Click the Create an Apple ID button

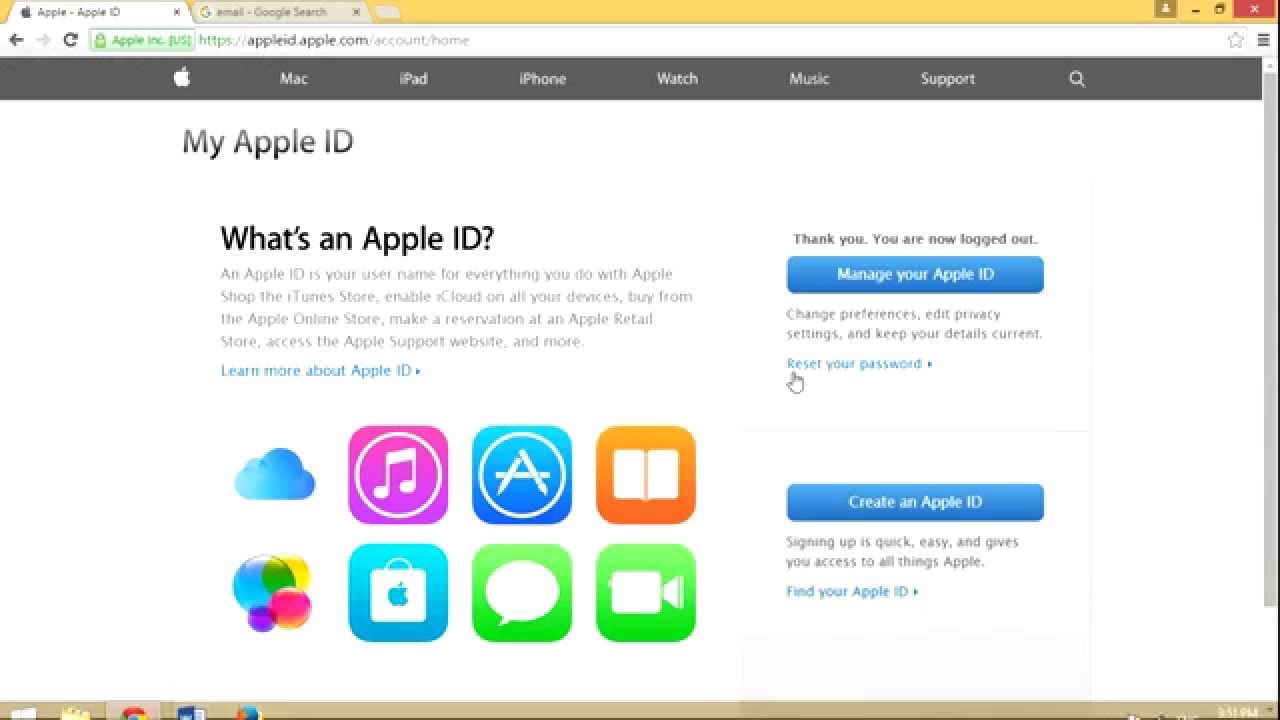pos(915,502)
